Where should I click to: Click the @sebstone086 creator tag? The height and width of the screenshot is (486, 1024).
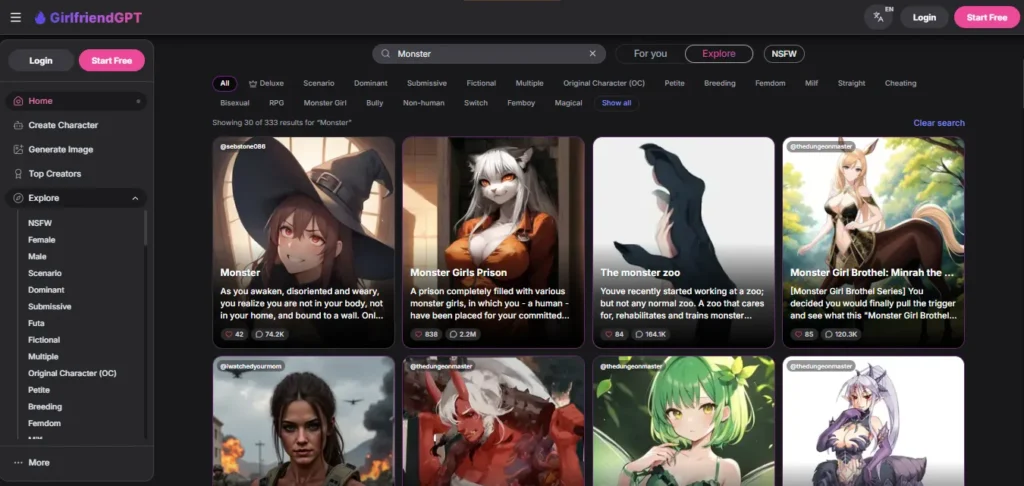click(x=243, y=147)
